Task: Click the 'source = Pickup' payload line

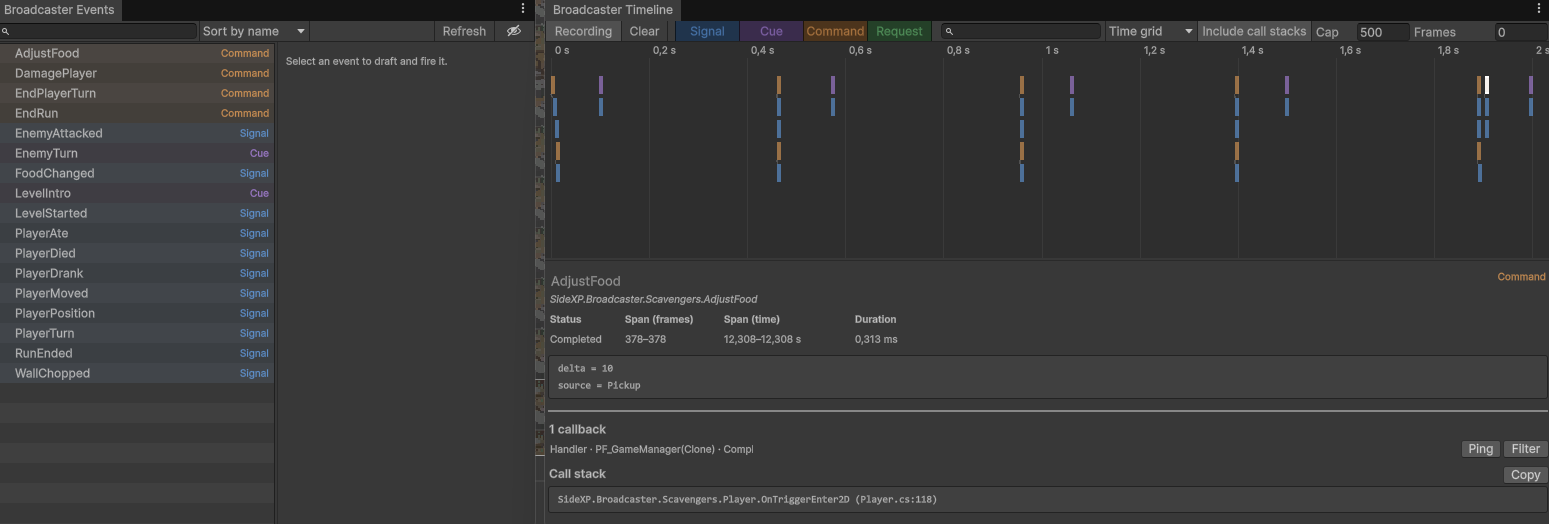Action: pyautogui.click(x=599, y=385)
